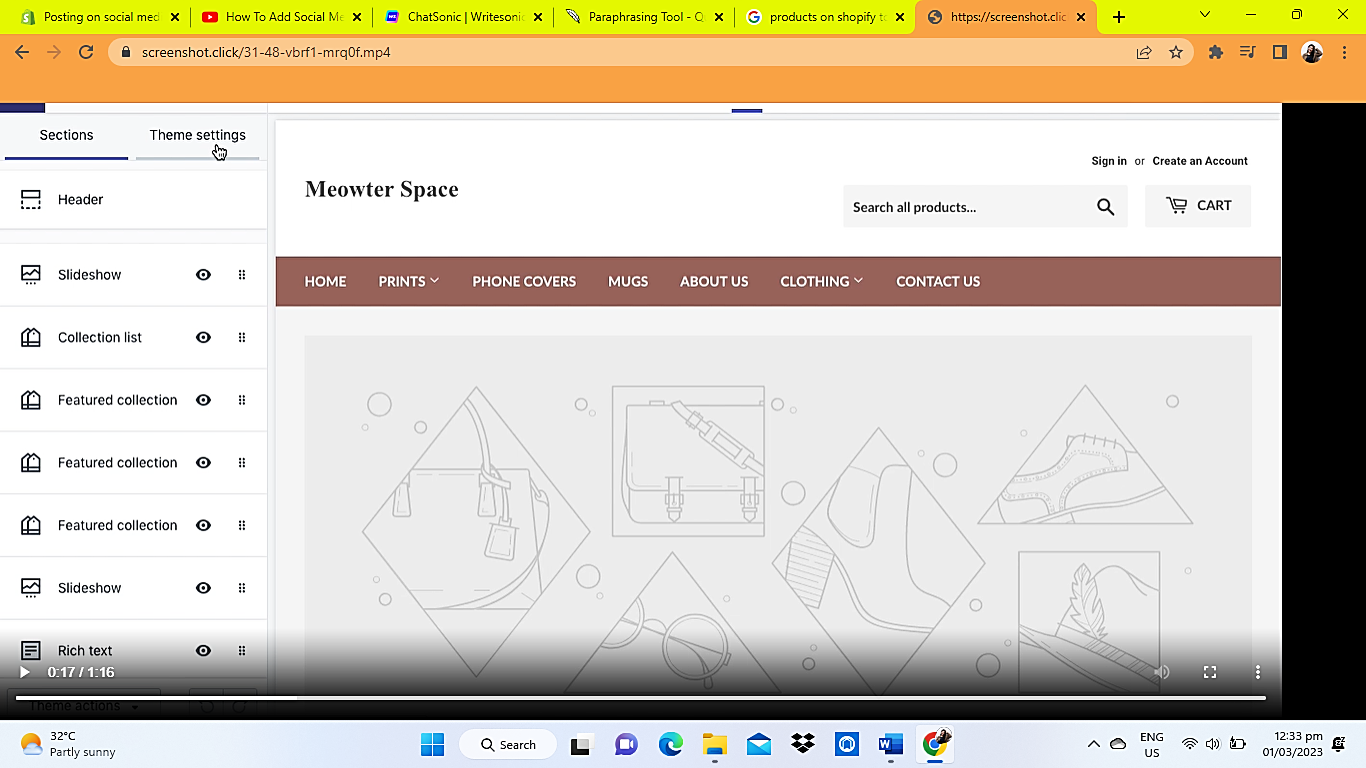Open the clock showing 12:33 pm
The width and height of the screenshot is (1366, 768).
[1292, 744]
